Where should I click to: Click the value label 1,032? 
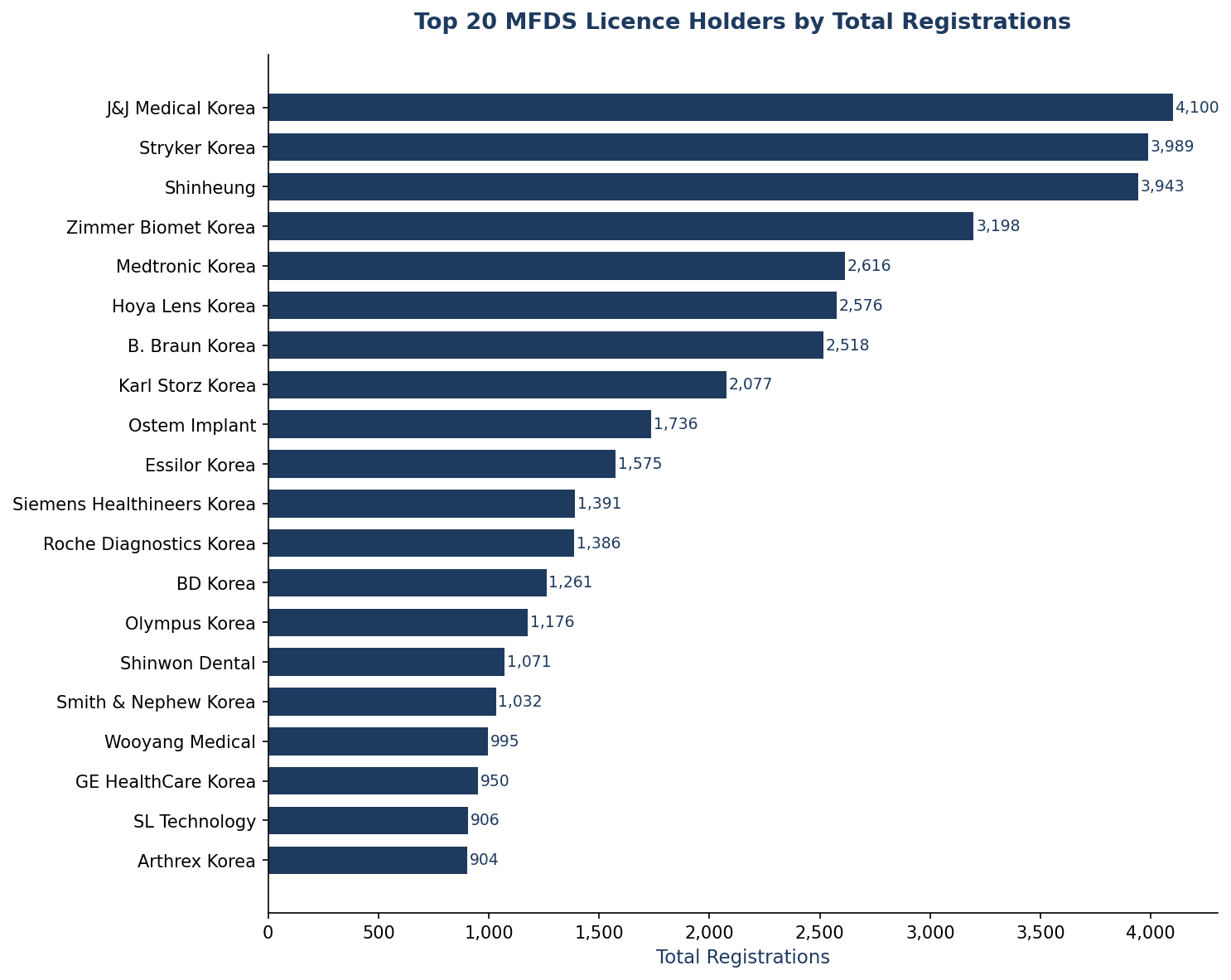coord(520,702)
